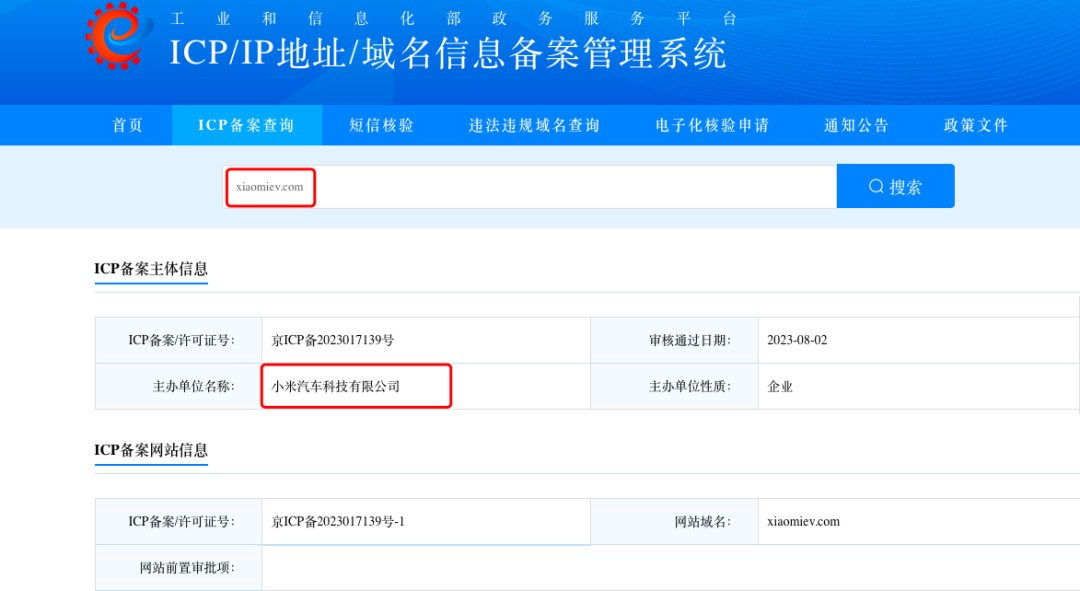Open the 电子化核验申请 tab
Viewport: 1080px width, 591px height.
pos(712,125)
